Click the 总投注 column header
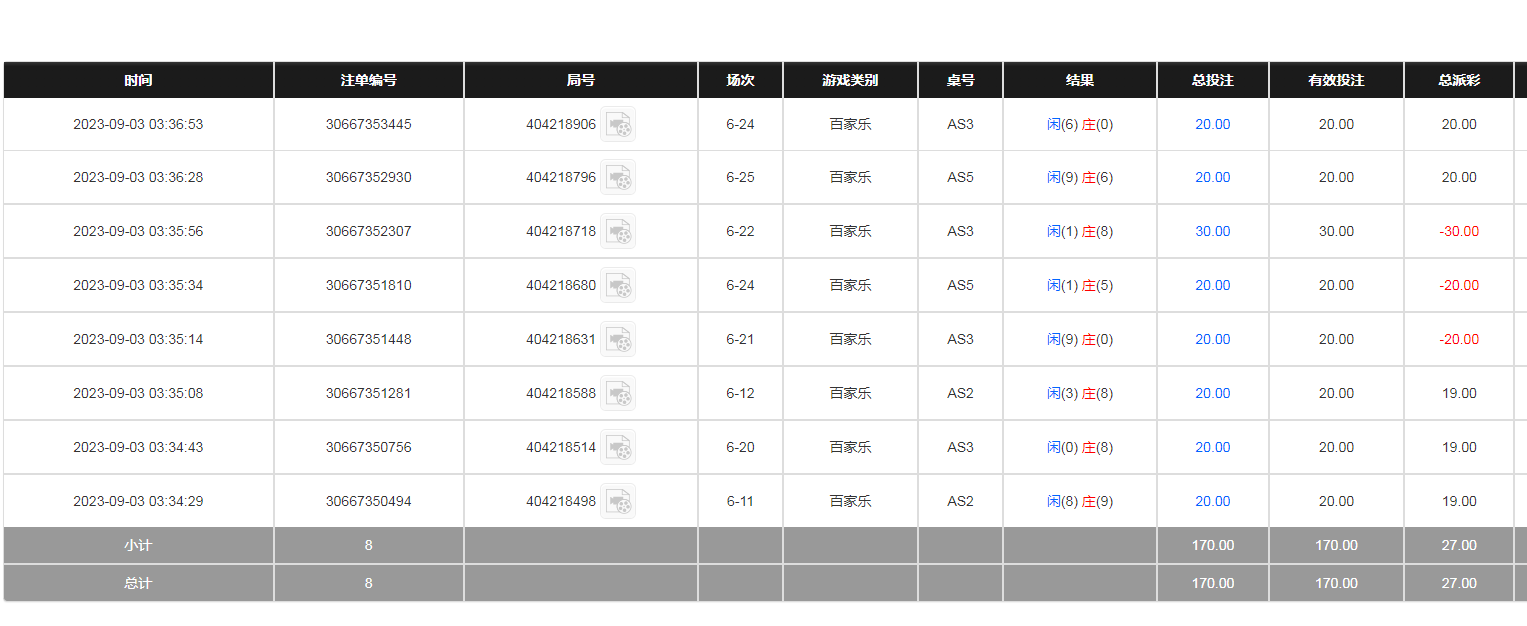1527x626 pixels. 1212,80
